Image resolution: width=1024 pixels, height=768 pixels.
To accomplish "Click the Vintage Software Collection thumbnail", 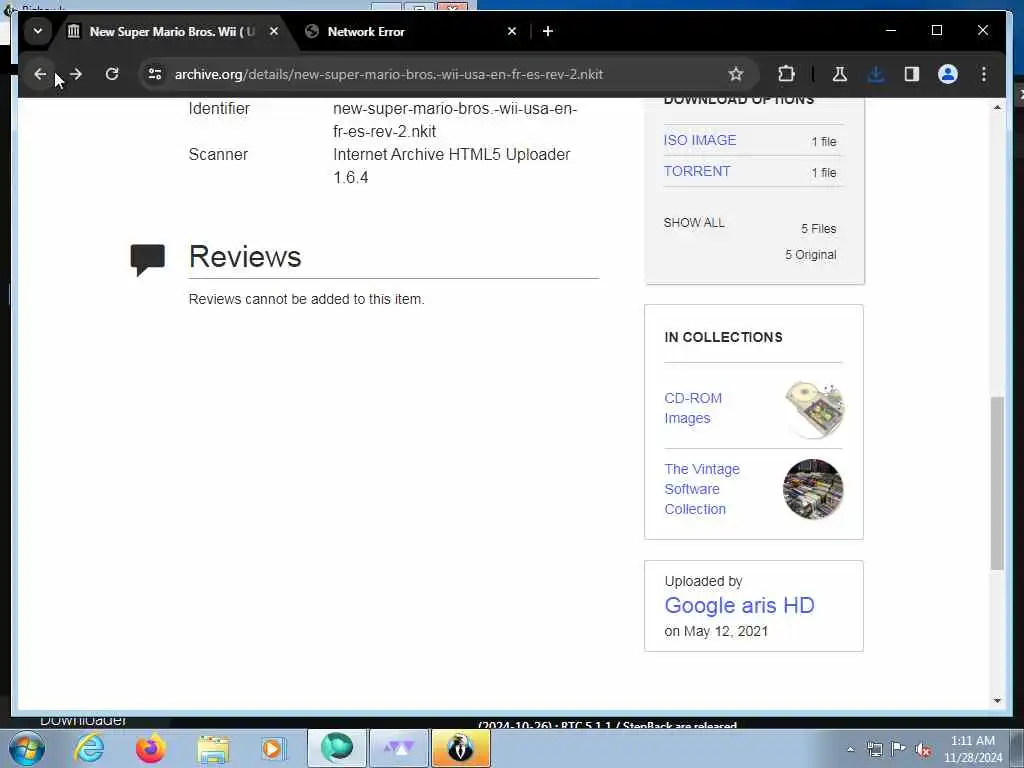I will 813,489.
